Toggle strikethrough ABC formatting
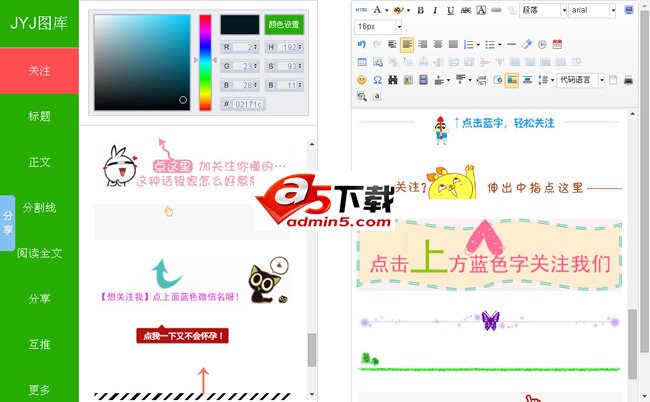Screen dimensions: 650x402 tap(466, 10)
